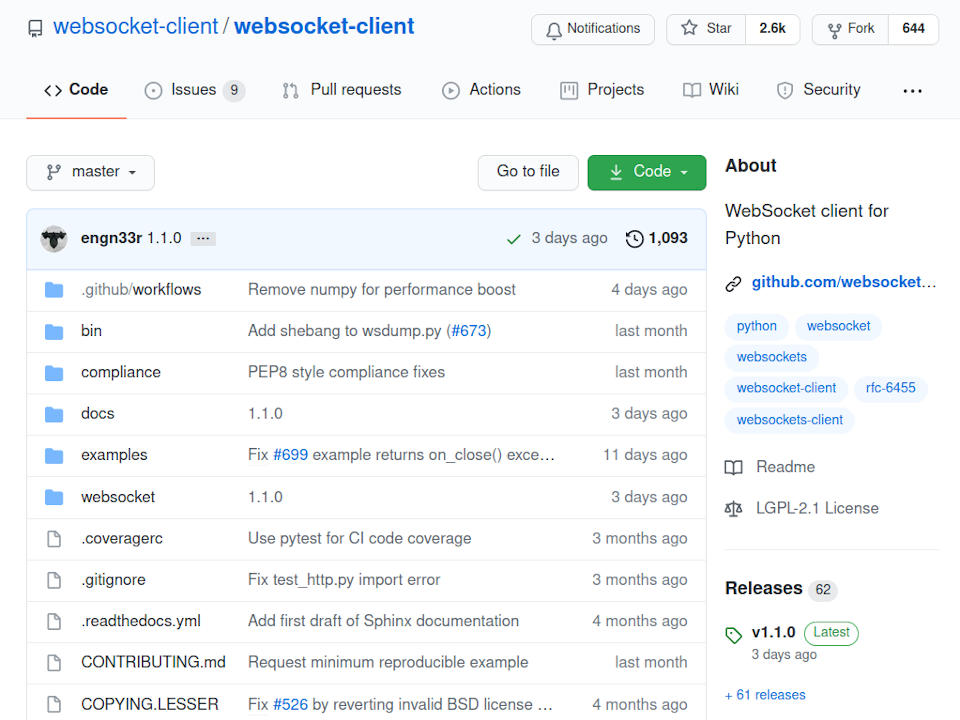This screenshot has width=960, height=720.
Task: Open the green Code download dropdown
Action: [647, 173]
